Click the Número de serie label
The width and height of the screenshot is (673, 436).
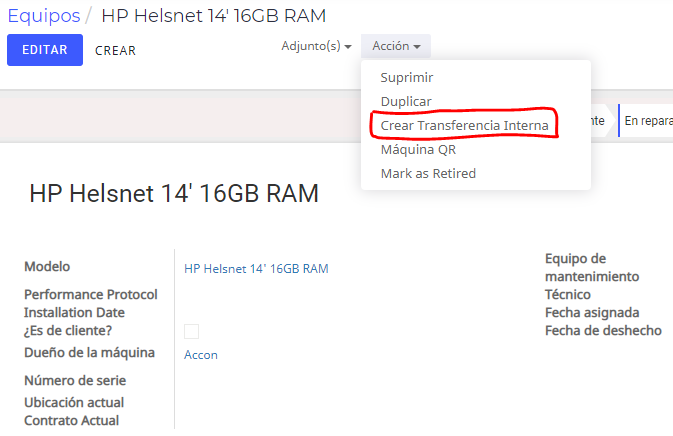tap(75, 381)
